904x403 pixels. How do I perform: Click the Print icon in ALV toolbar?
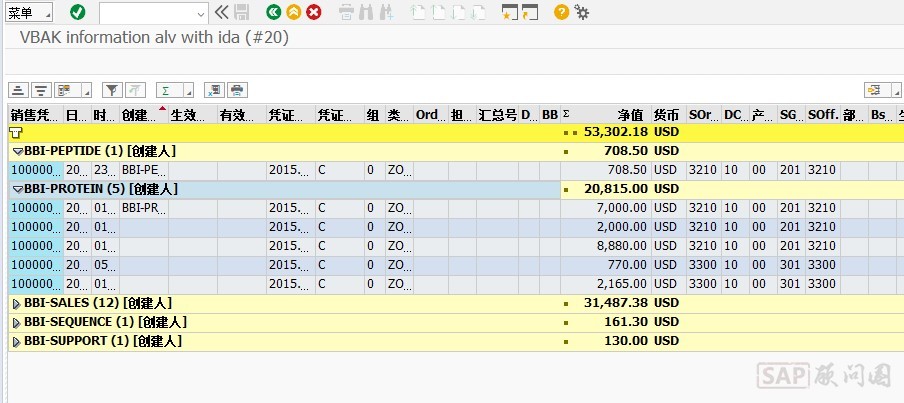pos(237,89)
